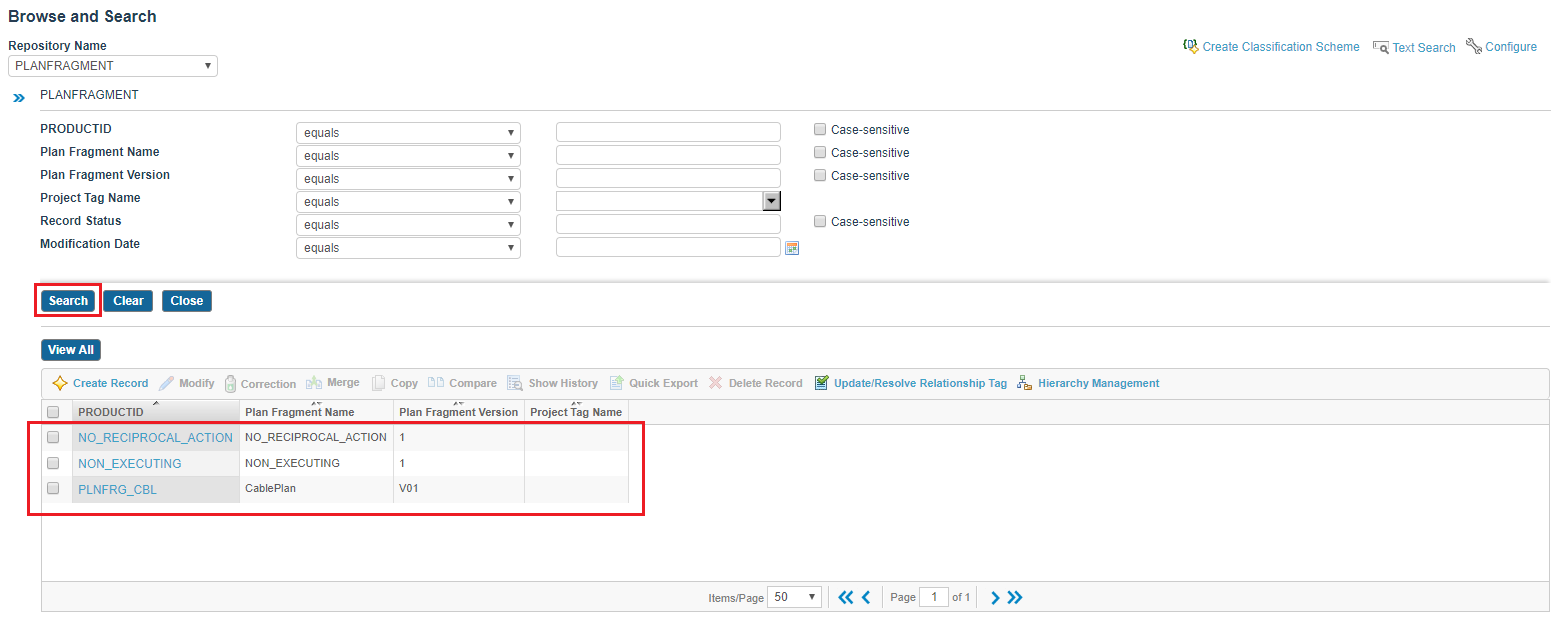Go to next page arrow

(x=995, y=597)
